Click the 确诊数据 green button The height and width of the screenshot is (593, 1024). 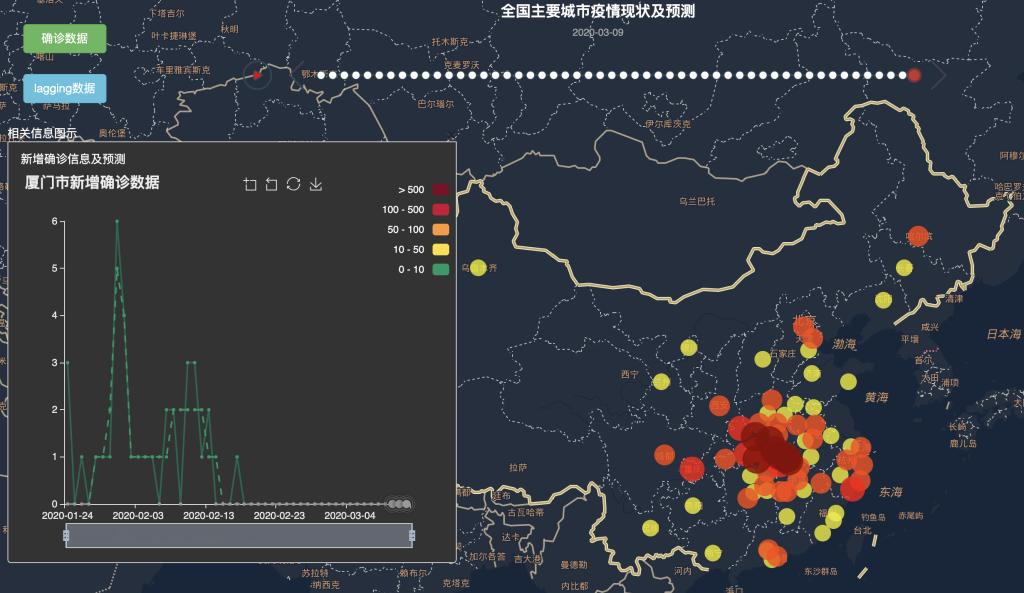(x=64, y=38)
